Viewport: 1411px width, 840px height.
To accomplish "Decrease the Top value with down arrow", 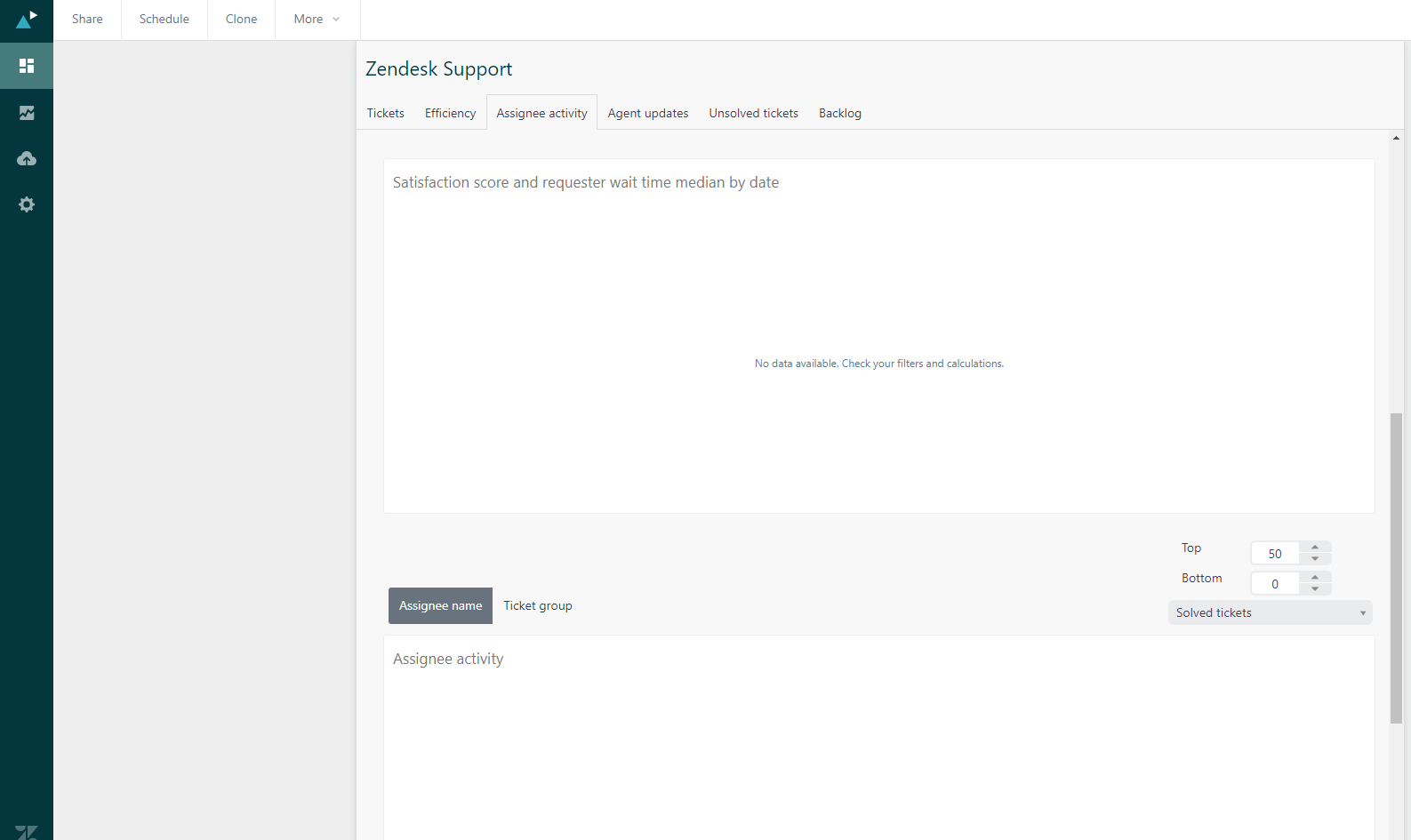I will click(x=1315, y=559).
